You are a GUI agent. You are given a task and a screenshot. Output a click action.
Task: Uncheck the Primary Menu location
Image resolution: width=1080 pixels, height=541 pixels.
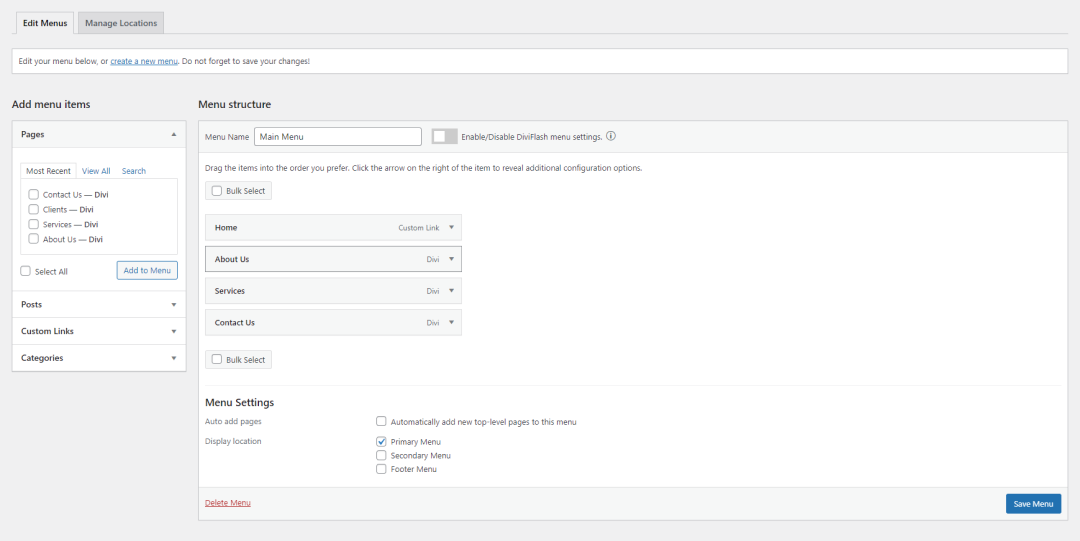(x=381, y=442)
